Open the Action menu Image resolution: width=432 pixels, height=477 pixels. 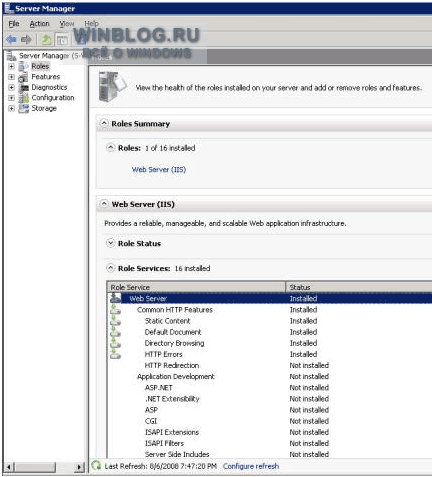(x=39, y=24)
